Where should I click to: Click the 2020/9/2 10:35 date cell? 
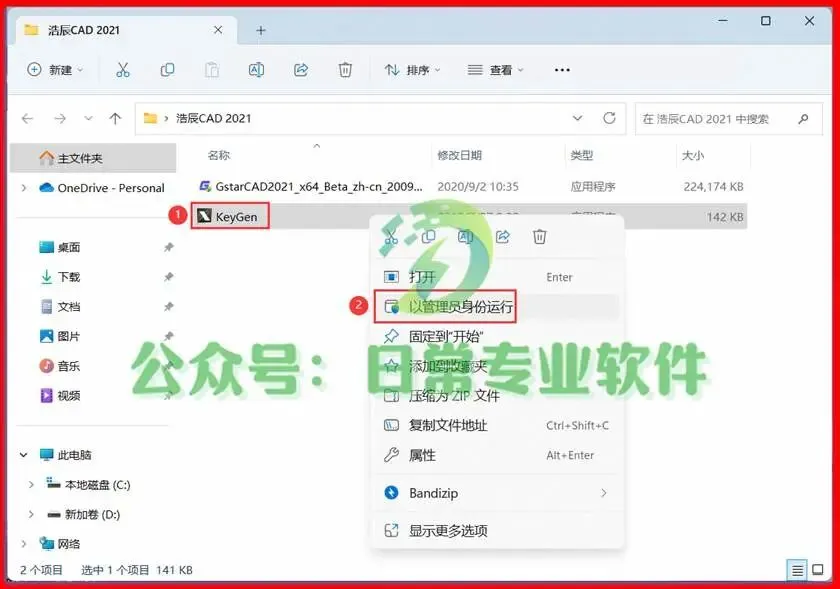[478, 187]
